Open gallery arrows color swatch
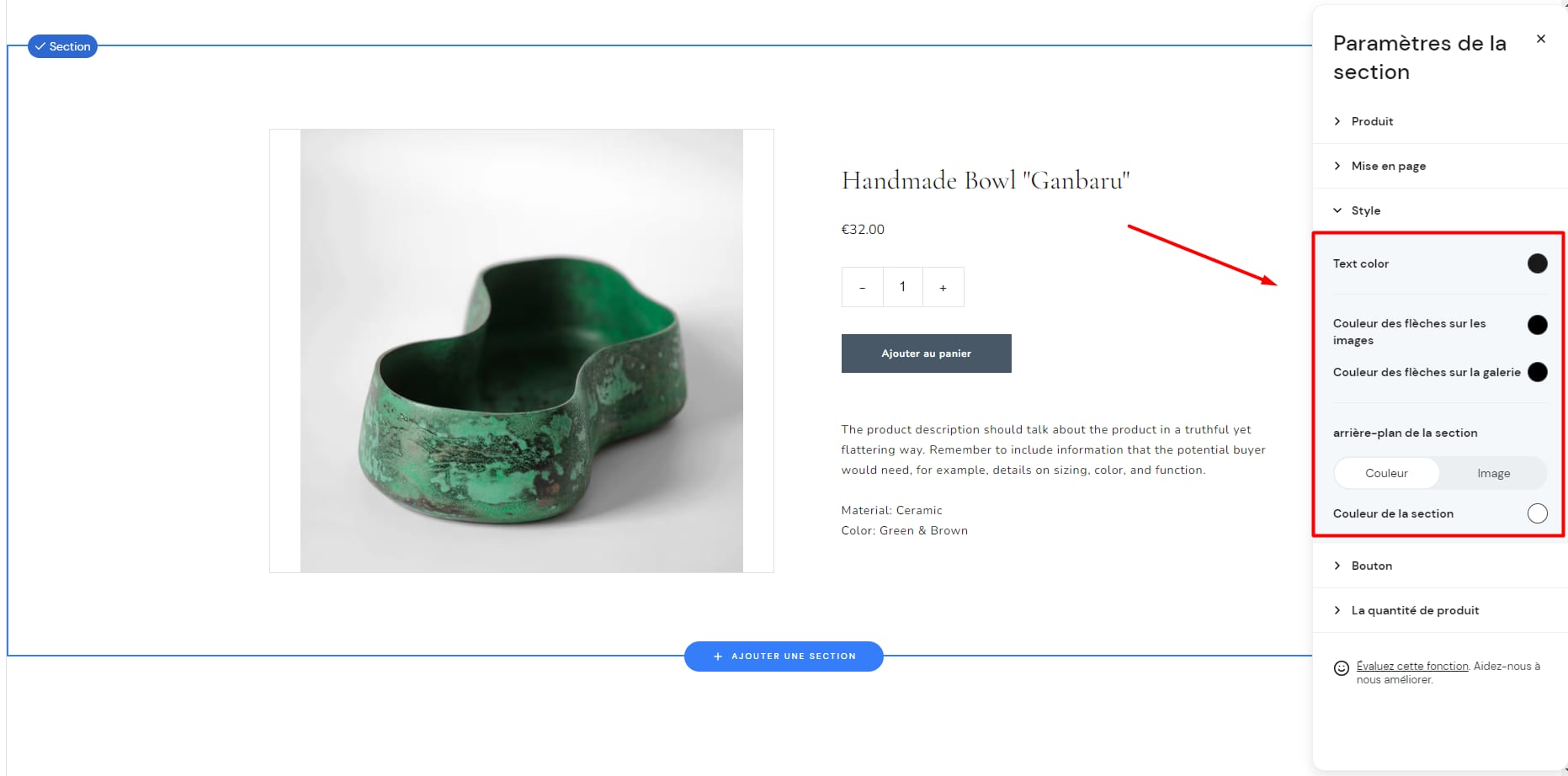The height and width of the screenshot is (776, 1568). (x=1537, y=372)
